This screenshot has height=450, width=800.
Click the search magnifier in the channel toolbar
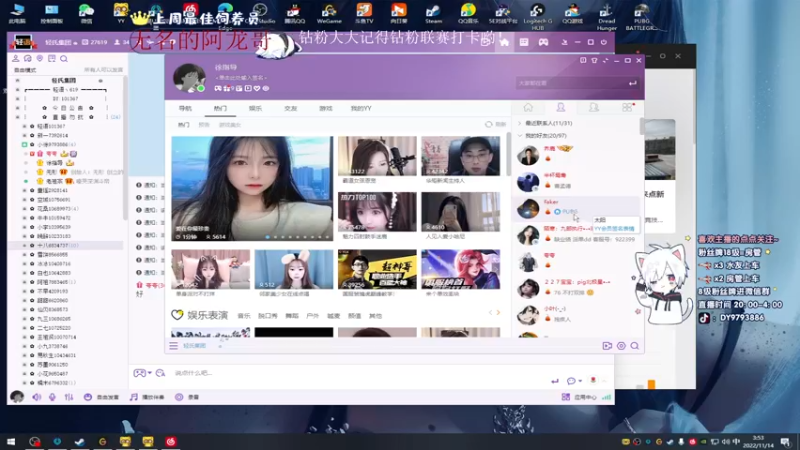coord(64,59)
